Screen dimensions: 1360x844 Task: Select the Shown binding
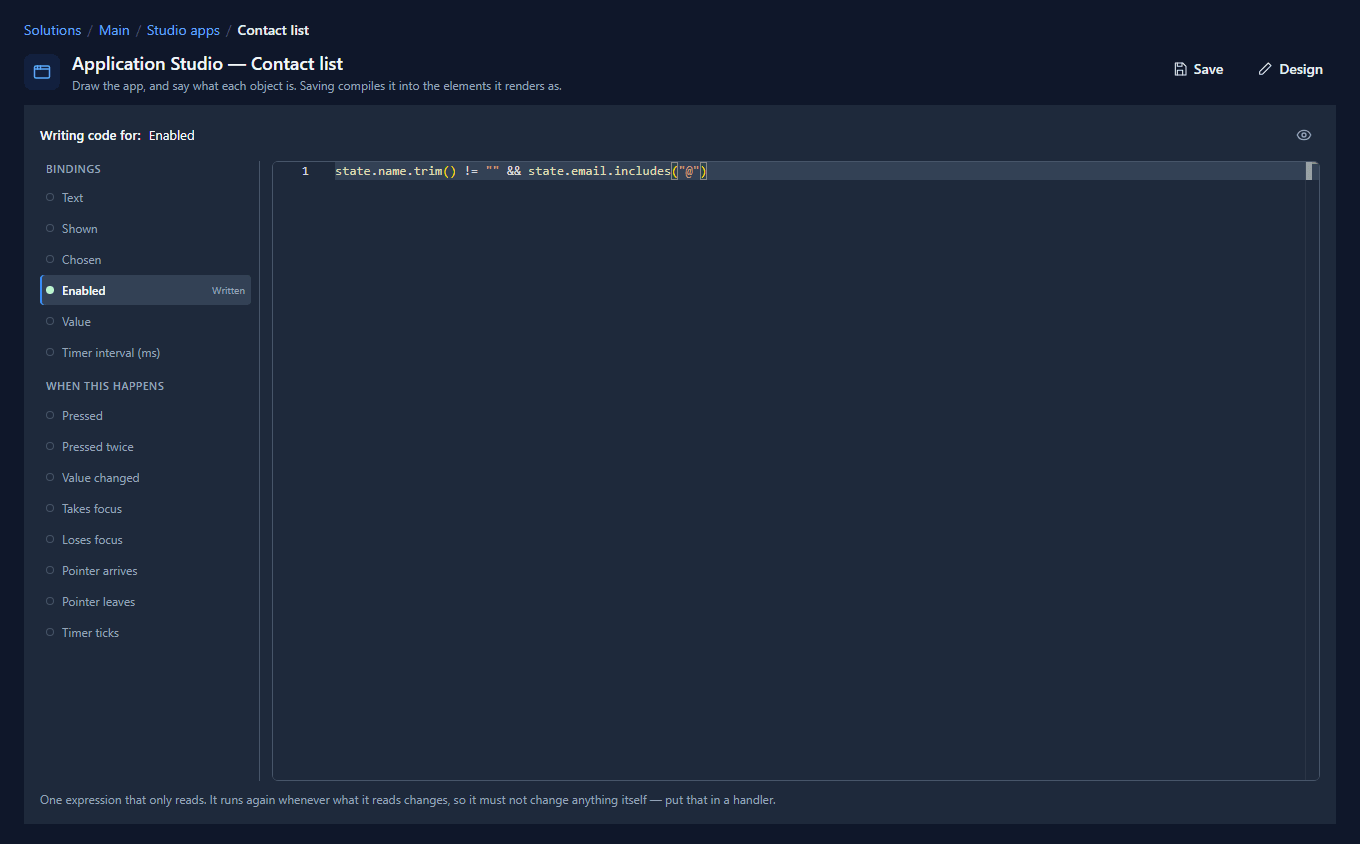coord(145,229)
